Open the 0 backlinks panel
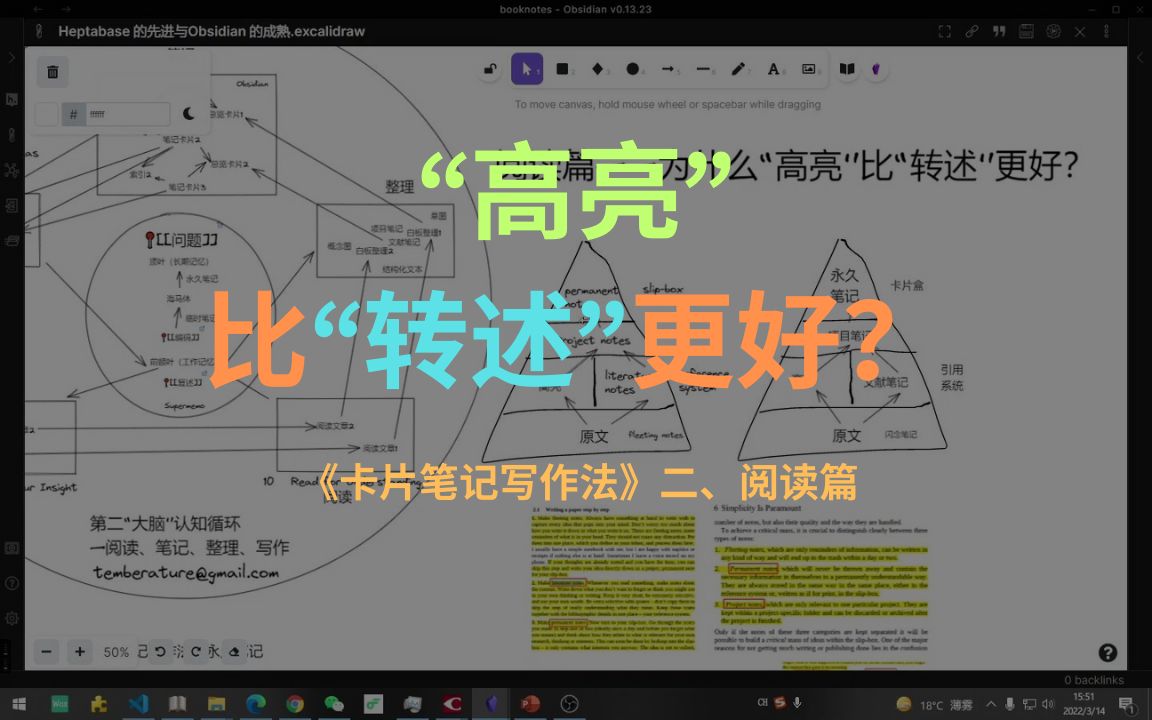This screenshot has height=720, width=1152. [1093, 679]
